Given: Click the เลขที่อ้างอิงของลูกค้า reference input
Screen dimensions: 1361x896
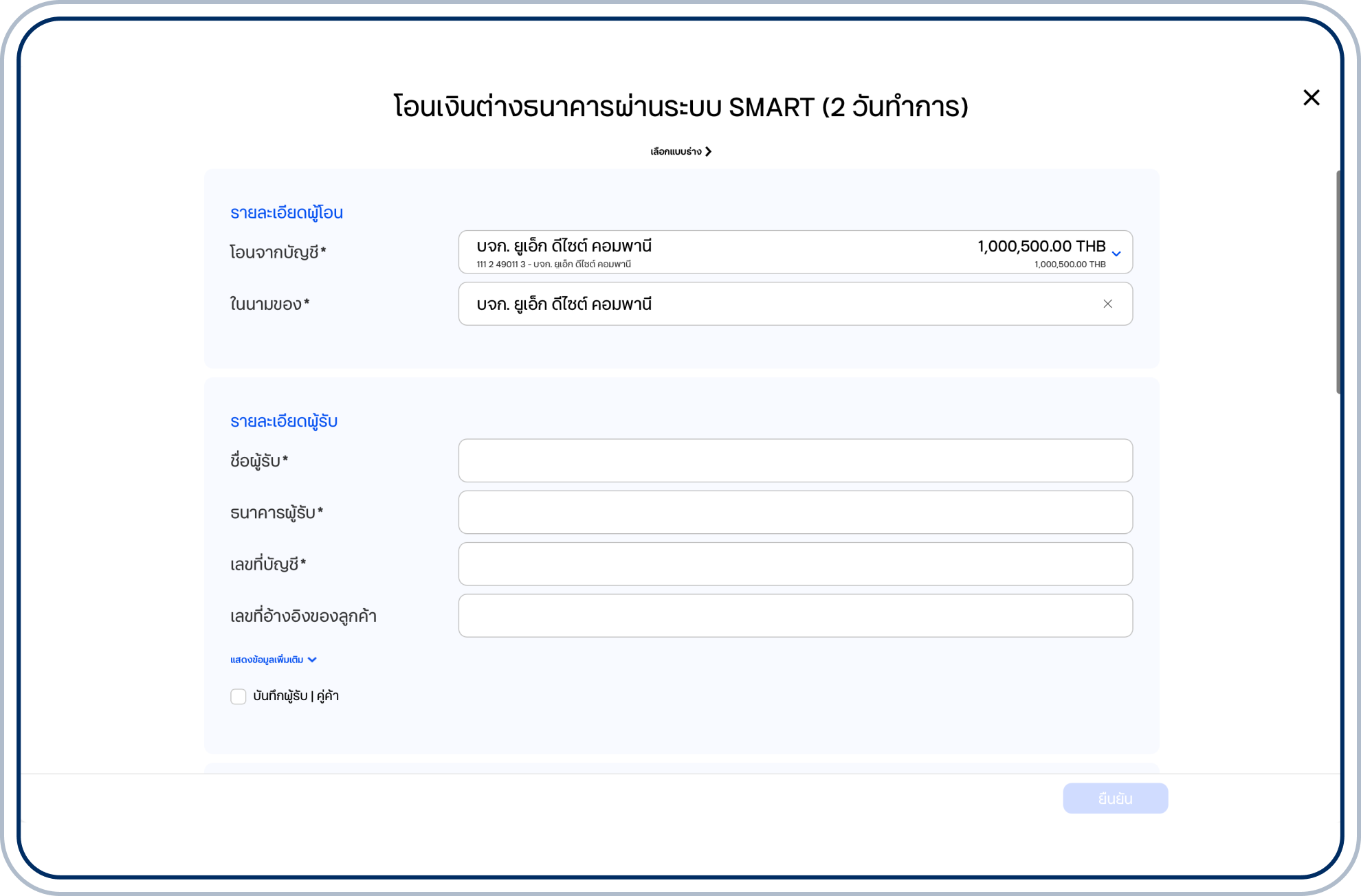Looking at the screenshot, I should [x=795, y=616].
